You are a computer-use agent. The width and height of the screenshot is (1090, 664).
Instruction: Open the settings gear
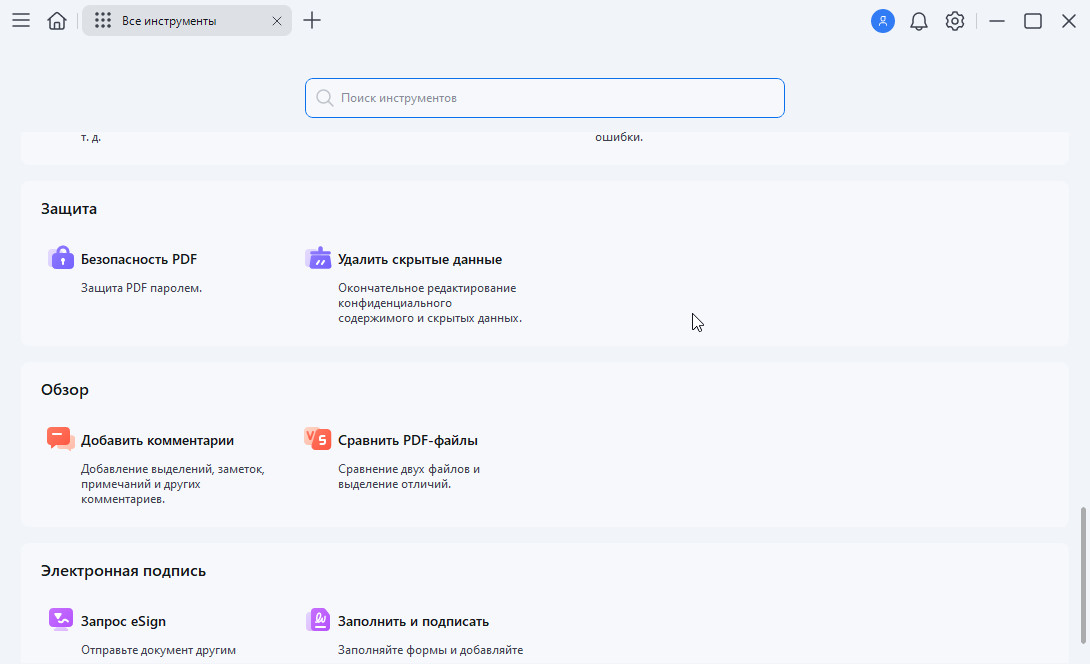coord(955,21)
